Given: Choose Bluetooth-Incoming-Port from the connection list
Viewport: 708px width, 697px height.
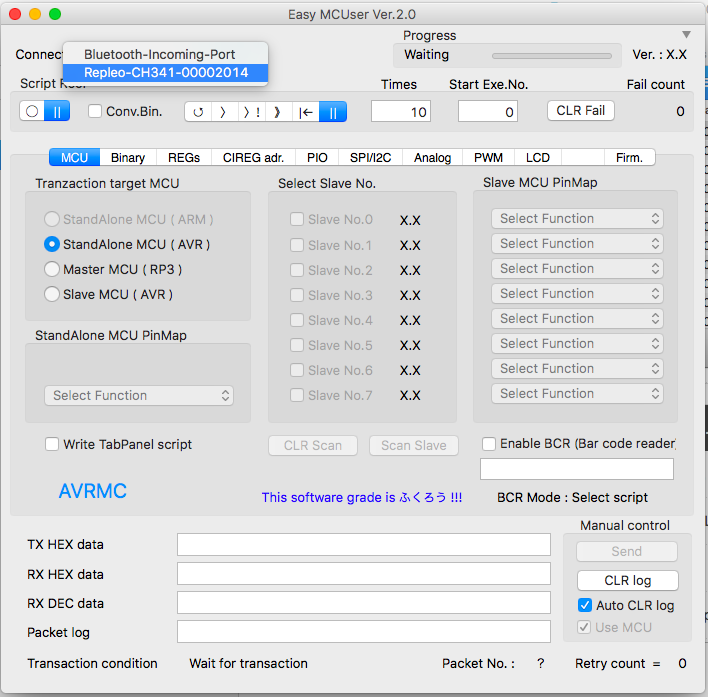Looking at the screenshot, I should point(165,54).
